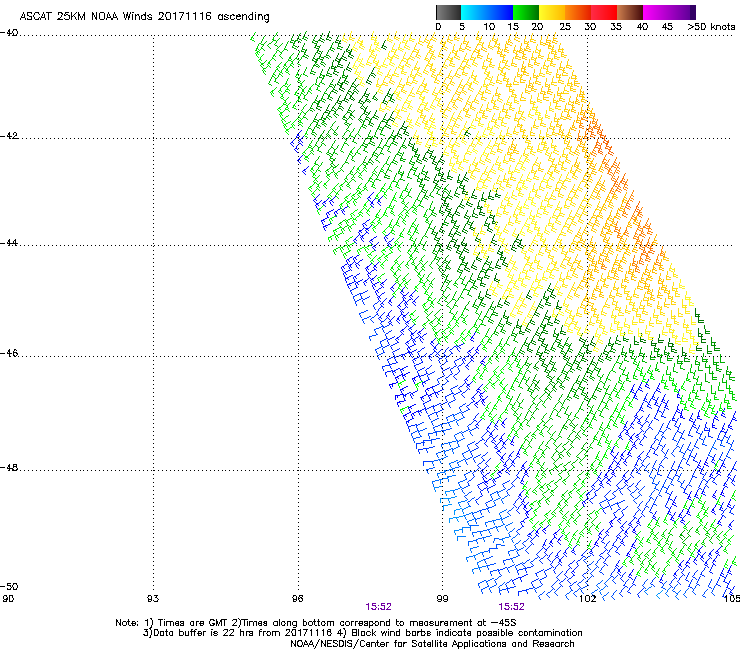Click the yellow 20-25 knots legend segment
The height and width of the screenshot is (650, 740).
tap(552, 12)
